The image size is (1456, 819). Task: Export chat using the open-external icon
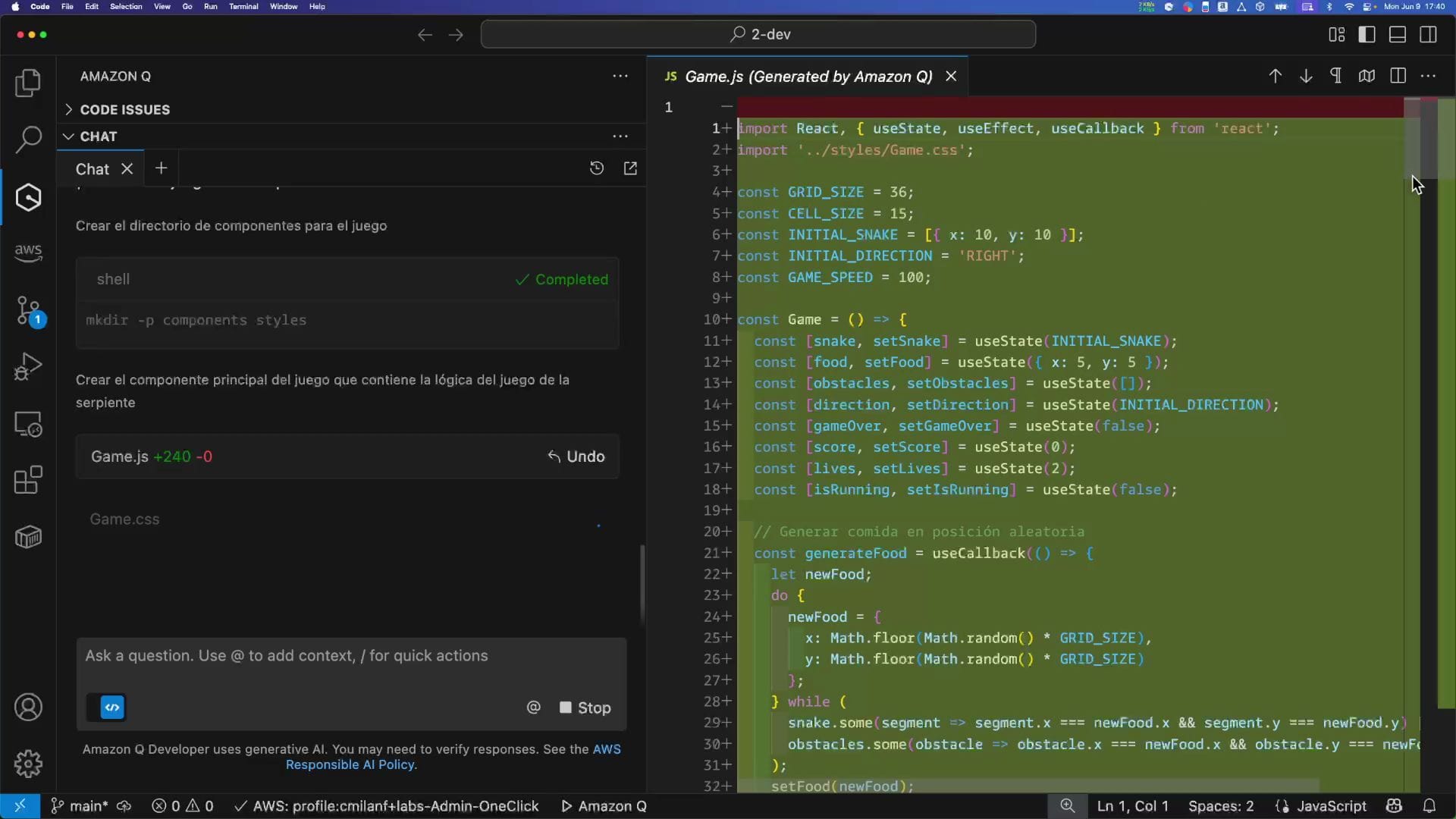(x=630, y=168)
